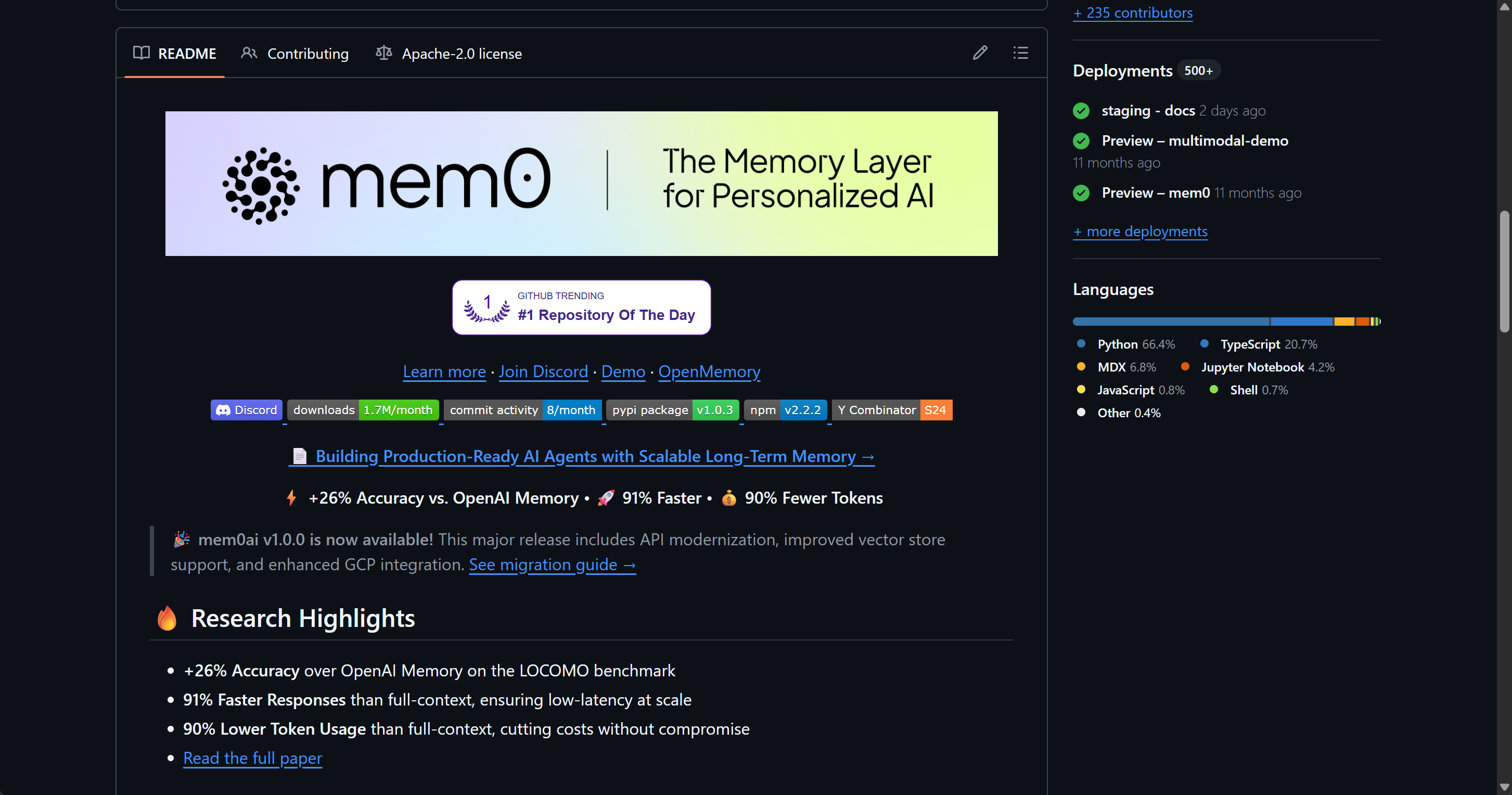
Task: Open the green check beside staging - docs
Action: click(1081, 111)
